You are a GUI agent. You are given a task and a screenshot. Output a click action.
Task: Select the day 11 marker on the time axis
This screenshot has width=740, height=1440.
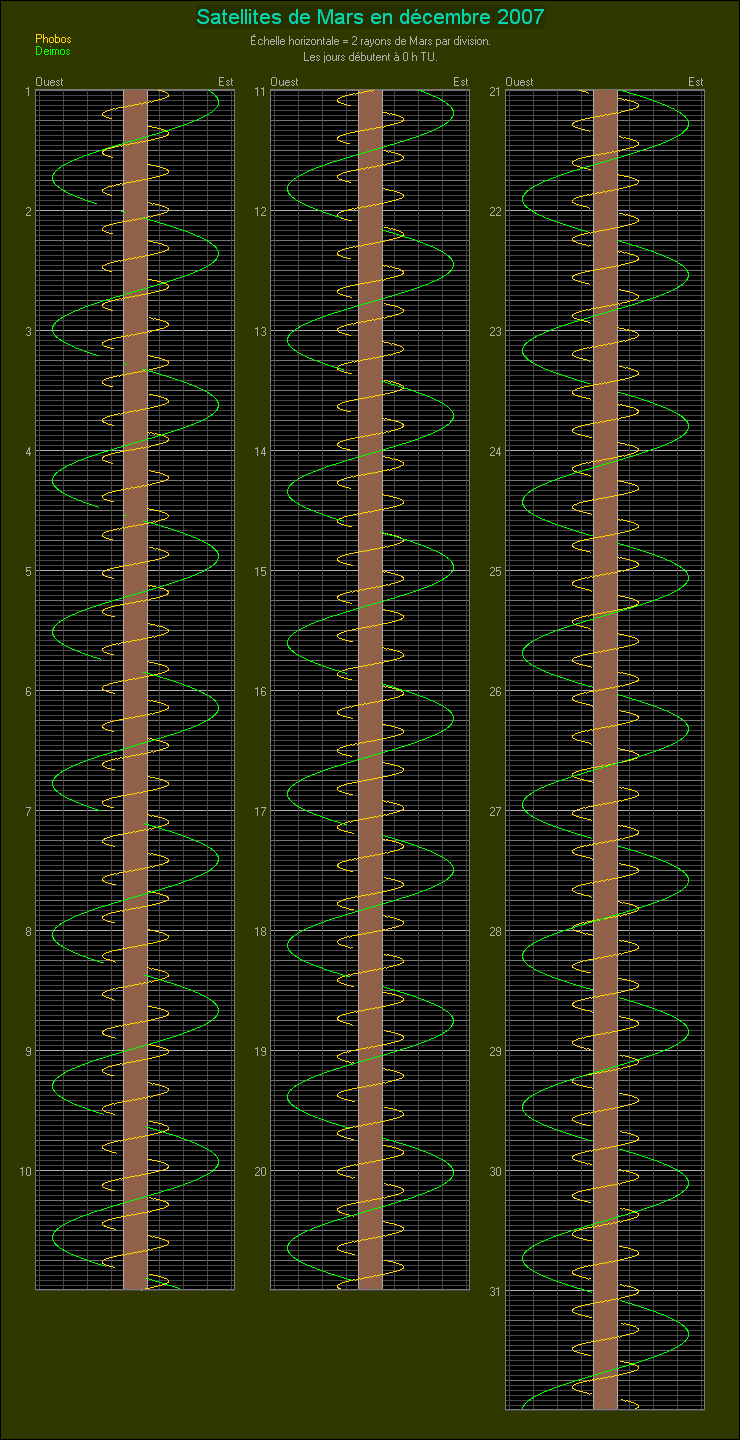259,91
